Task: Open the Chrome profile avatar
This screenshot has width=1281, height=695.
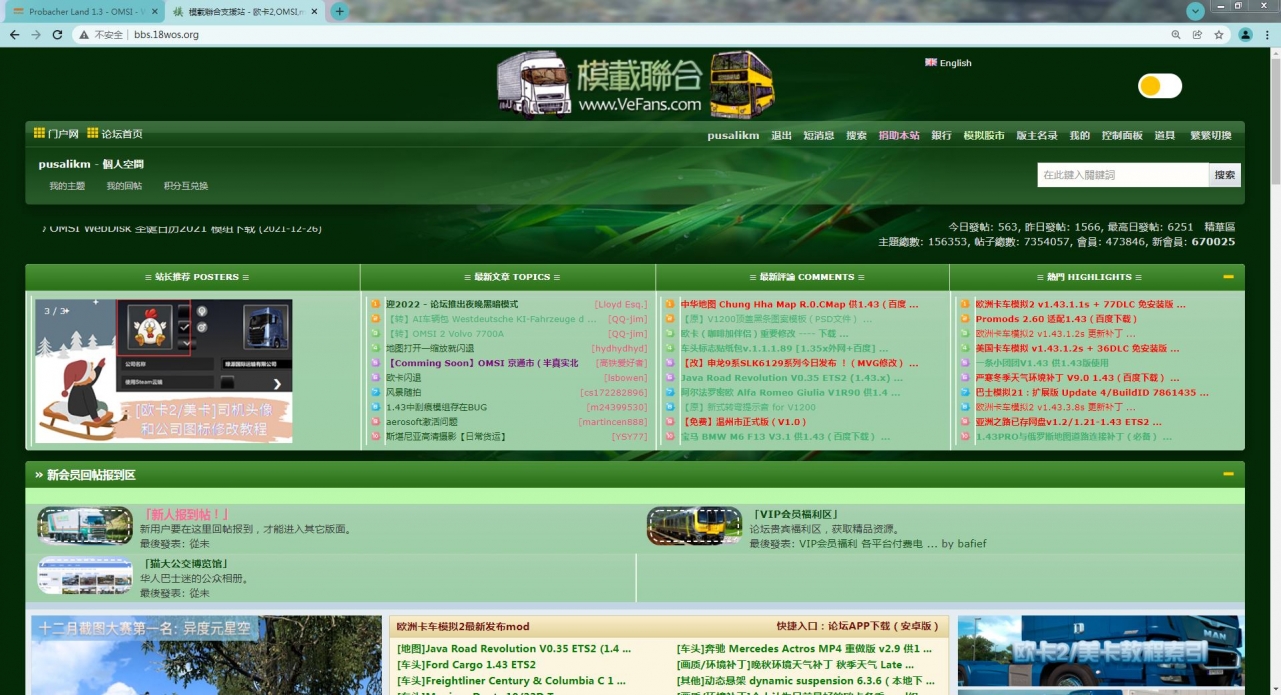Action: [x=1245, y=34]
